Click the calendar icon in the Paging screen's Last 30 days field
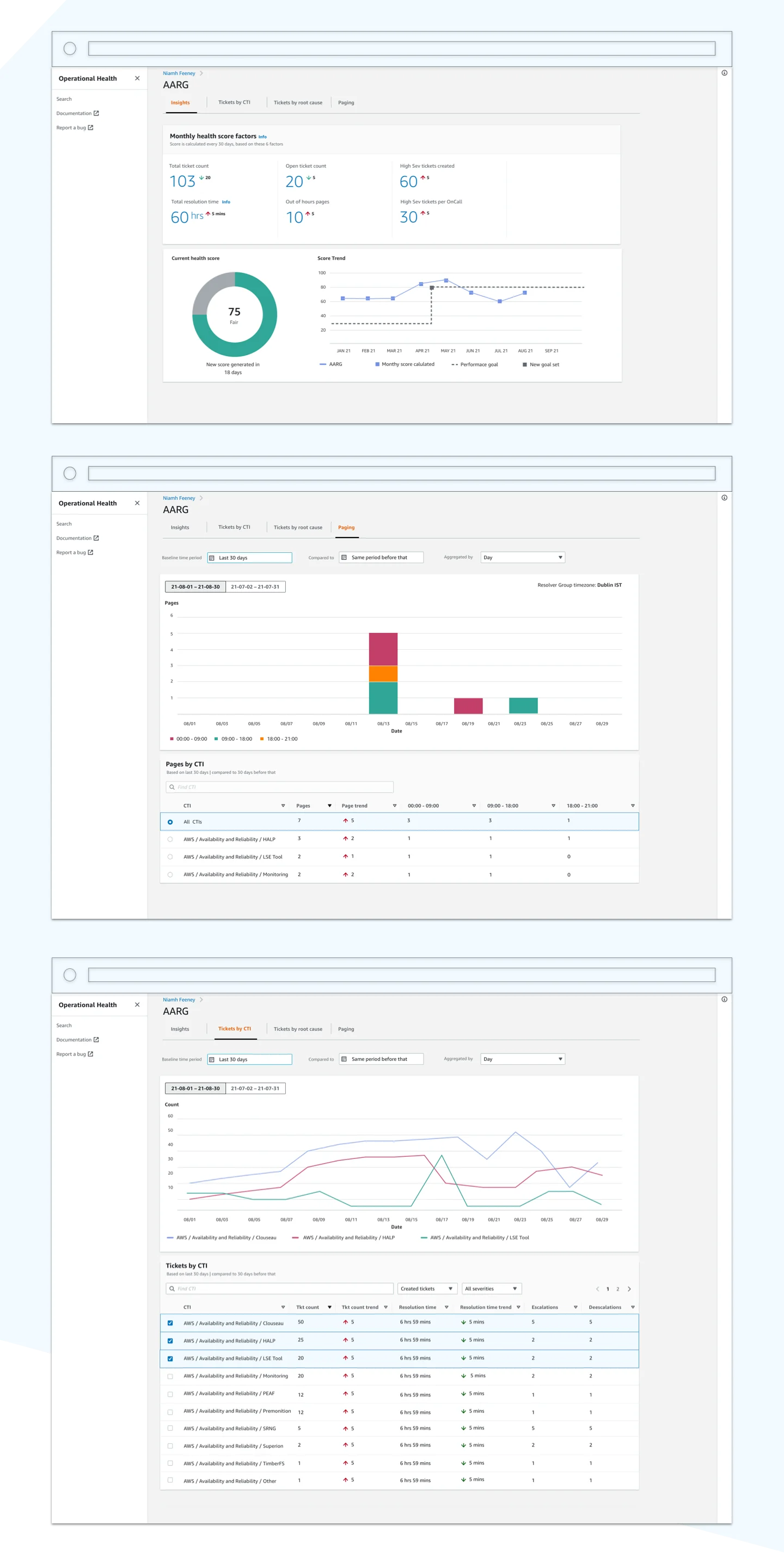The height and width of the screenshot is (1562, 784). pos(212,558)
